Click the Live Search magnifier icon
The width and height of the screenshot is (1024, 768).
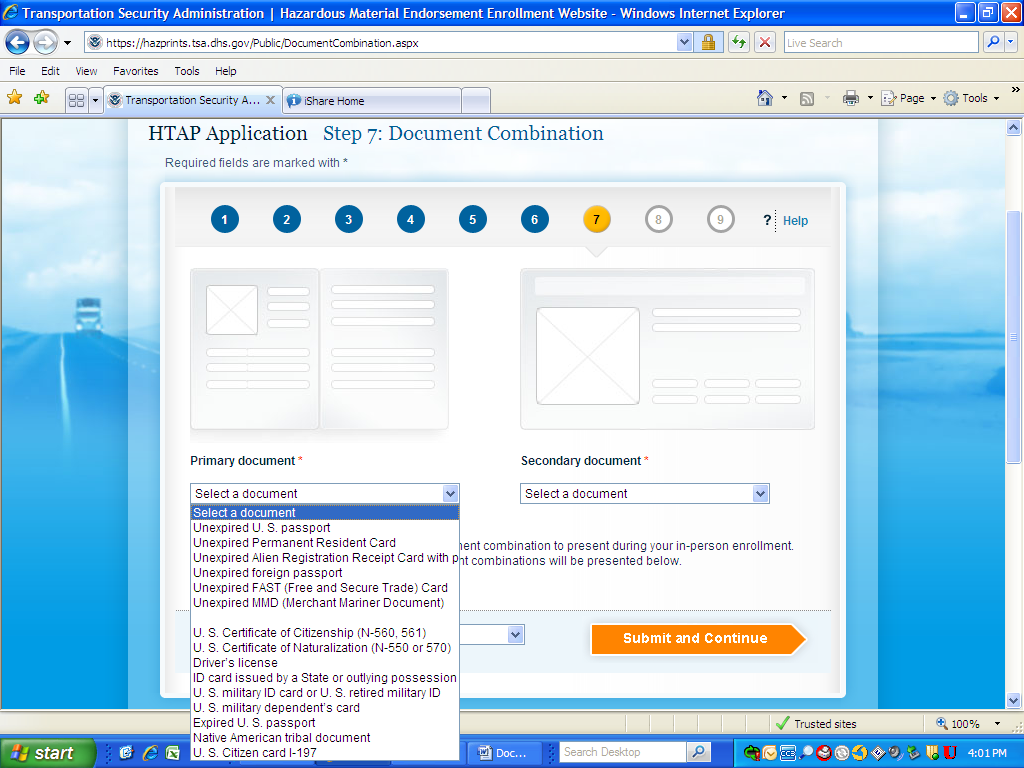(x=993, y=43)
